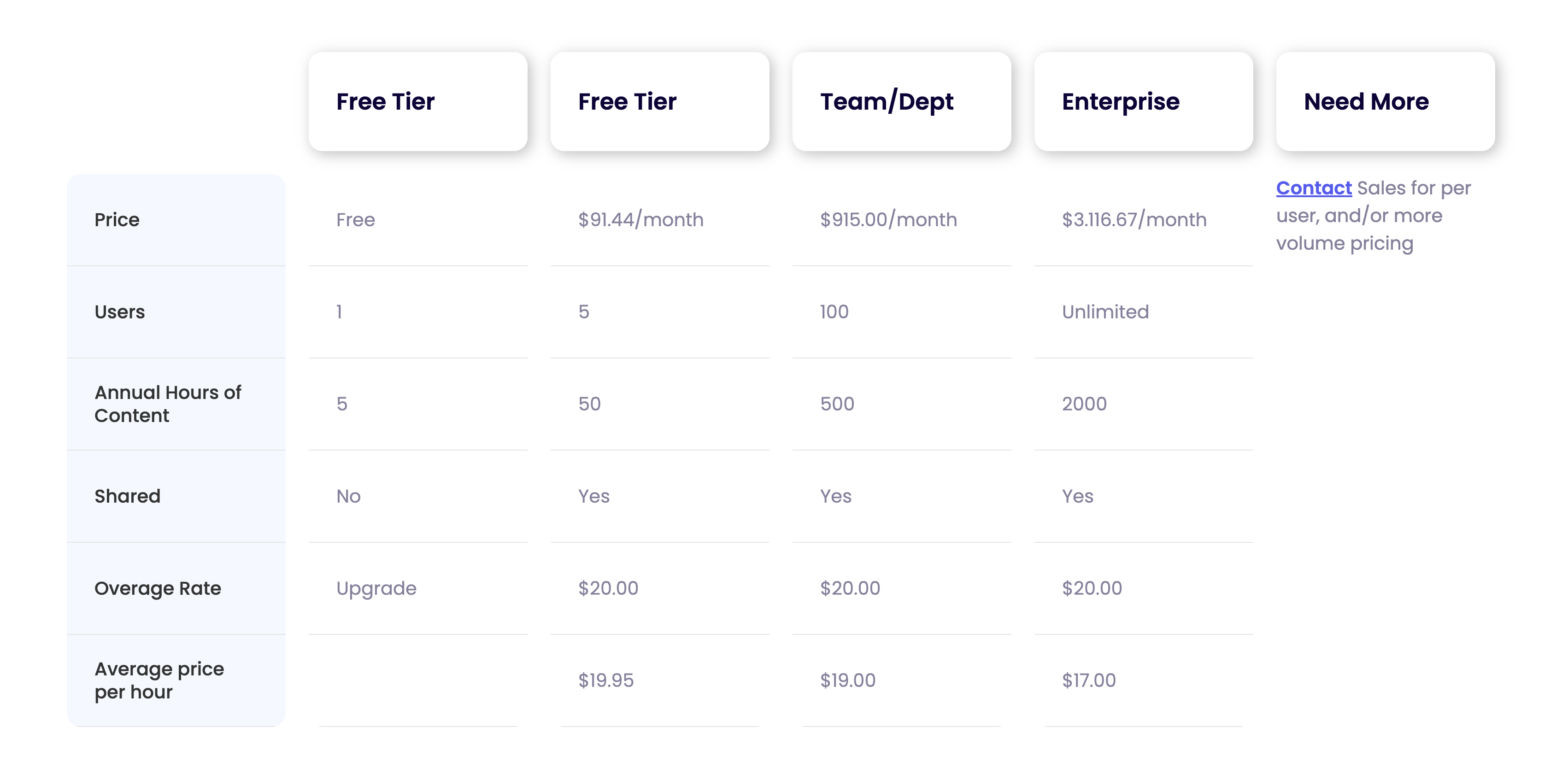Select the $3,116.67/month Enterprise price
Viewport: 1568px width, 774px height.
tap(1134, 220)
